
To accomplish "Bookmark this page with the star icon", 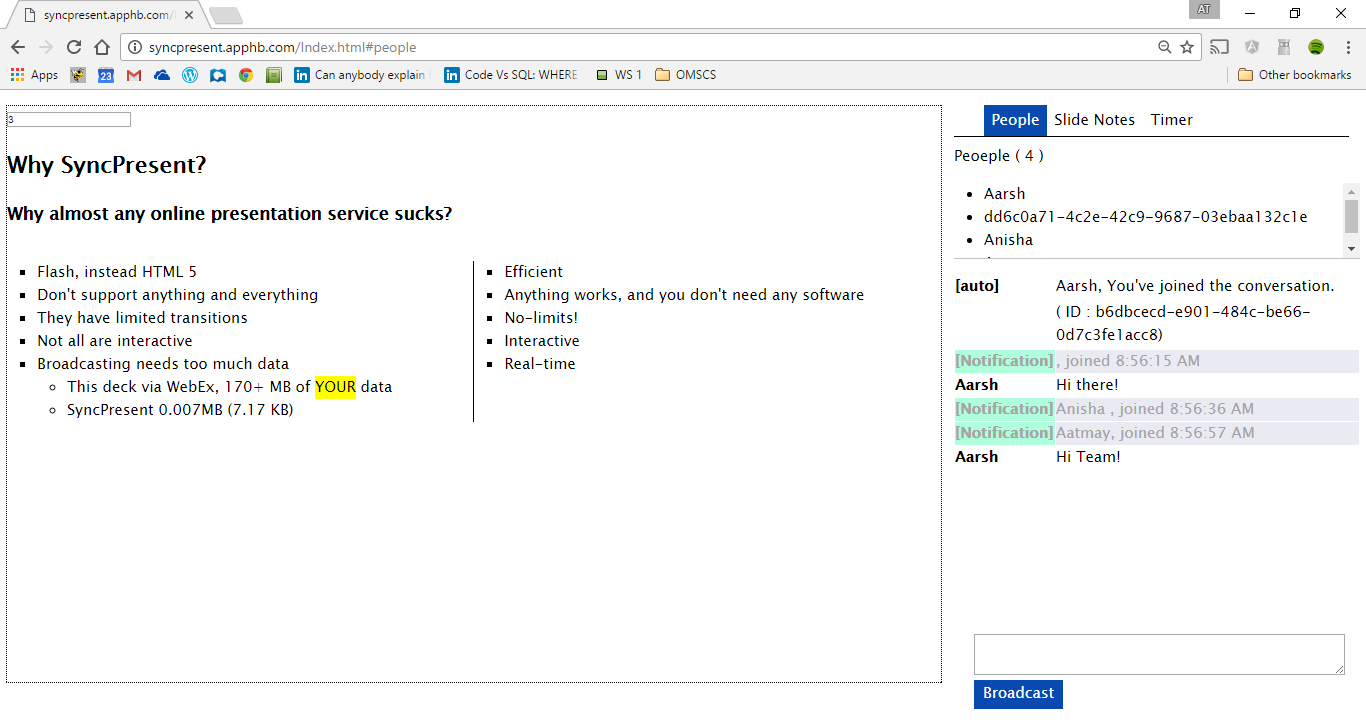I will 1187,47.
